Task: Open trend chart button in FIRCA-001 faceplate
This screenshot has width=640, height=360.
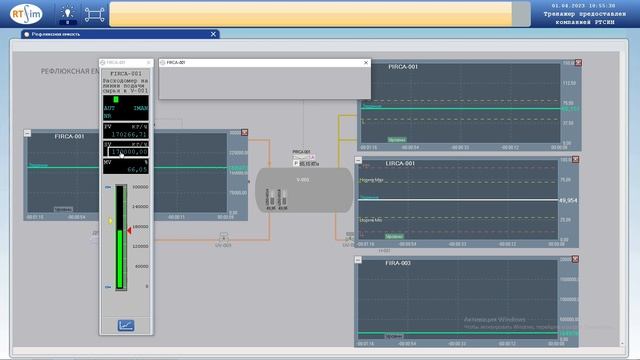Action: [126, 325]
